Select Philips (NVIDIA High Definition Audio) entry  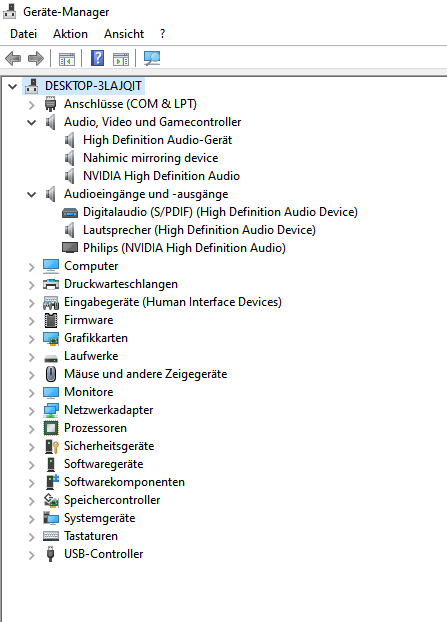184,248
